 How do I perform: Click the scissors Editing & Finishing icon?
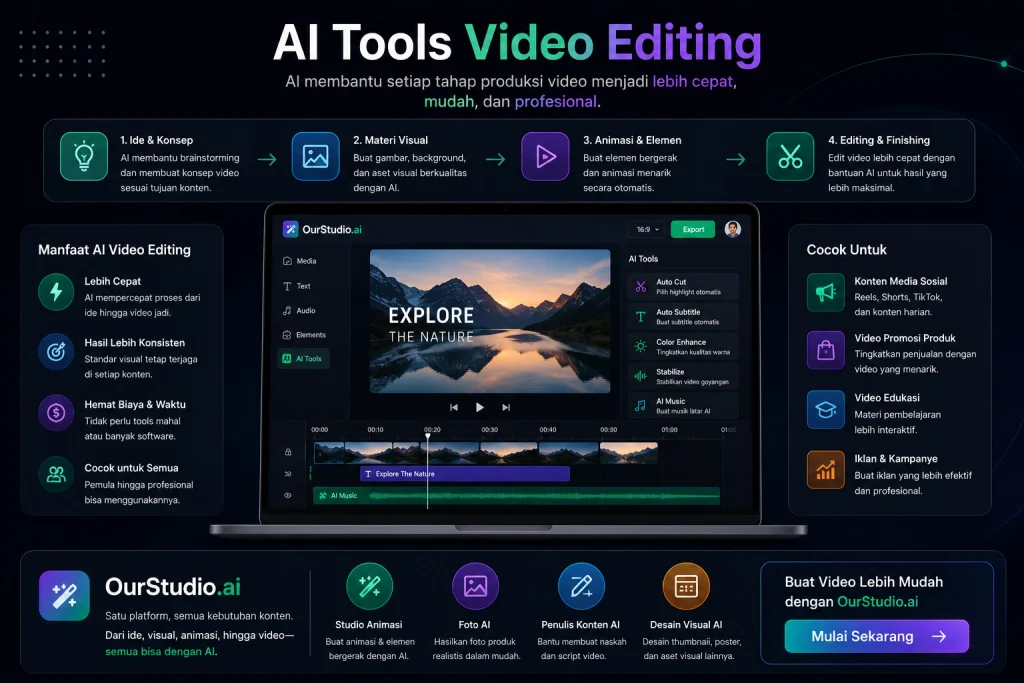pyautogui.click(x=790, y=156)
